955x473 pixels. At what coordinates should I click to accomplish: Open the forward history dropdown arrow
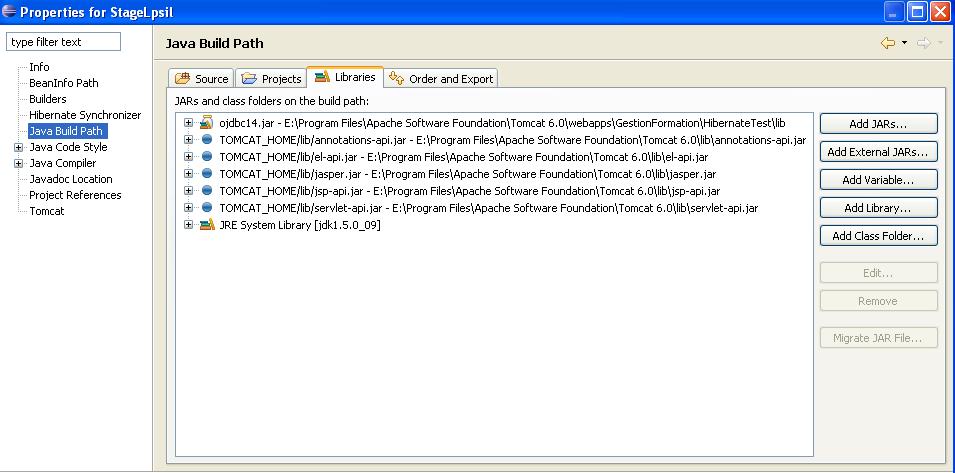[x=940, y=43]
